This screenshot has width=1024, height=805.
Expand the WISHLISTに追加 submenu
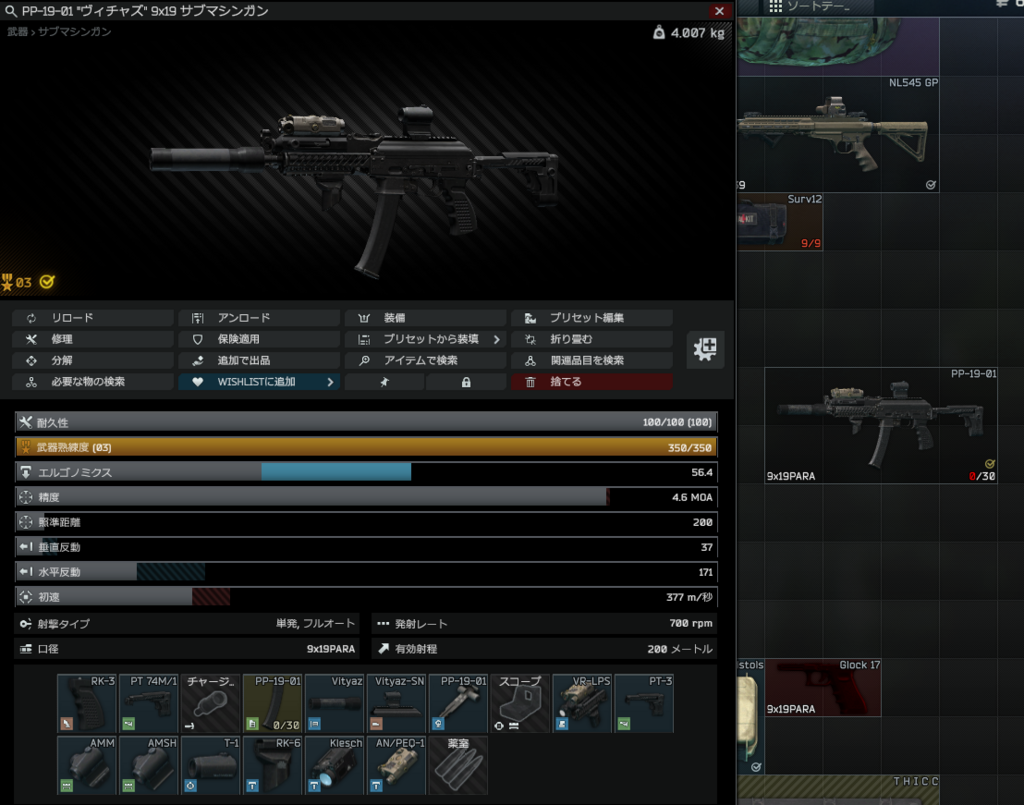259,382
